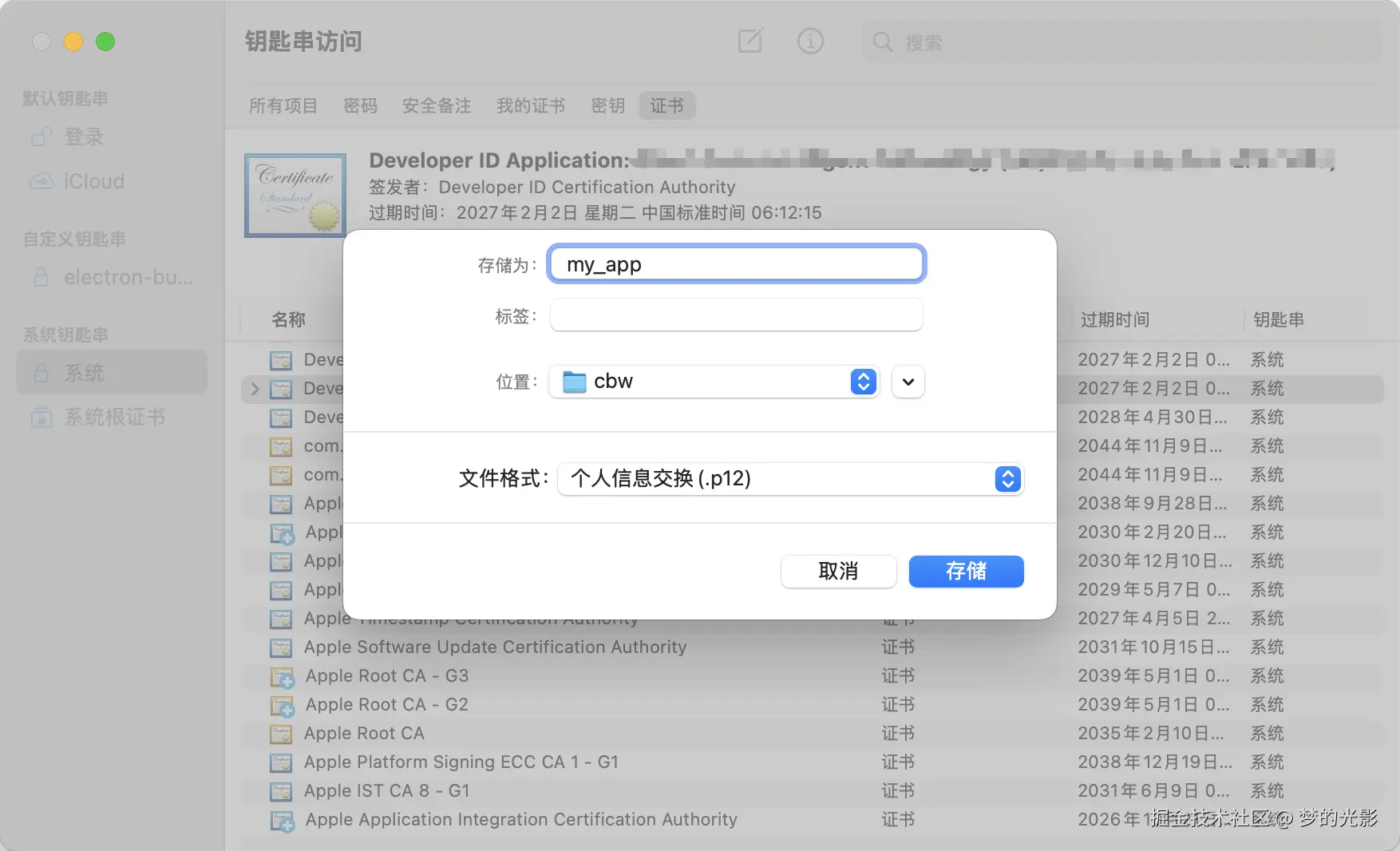
Task: Click the 存储为 filename field containing my_app
Action: 736,264
